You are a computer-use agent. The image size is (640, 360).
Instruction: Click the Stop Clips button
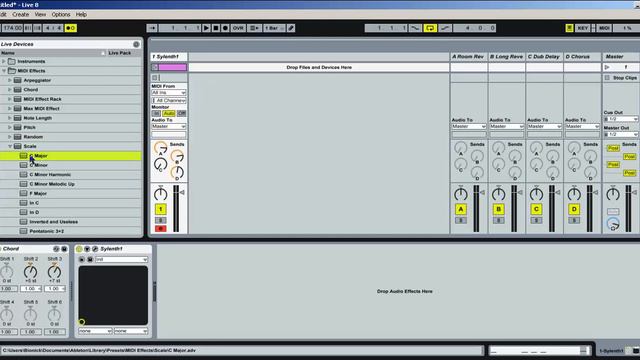click(x=621, y=78)
